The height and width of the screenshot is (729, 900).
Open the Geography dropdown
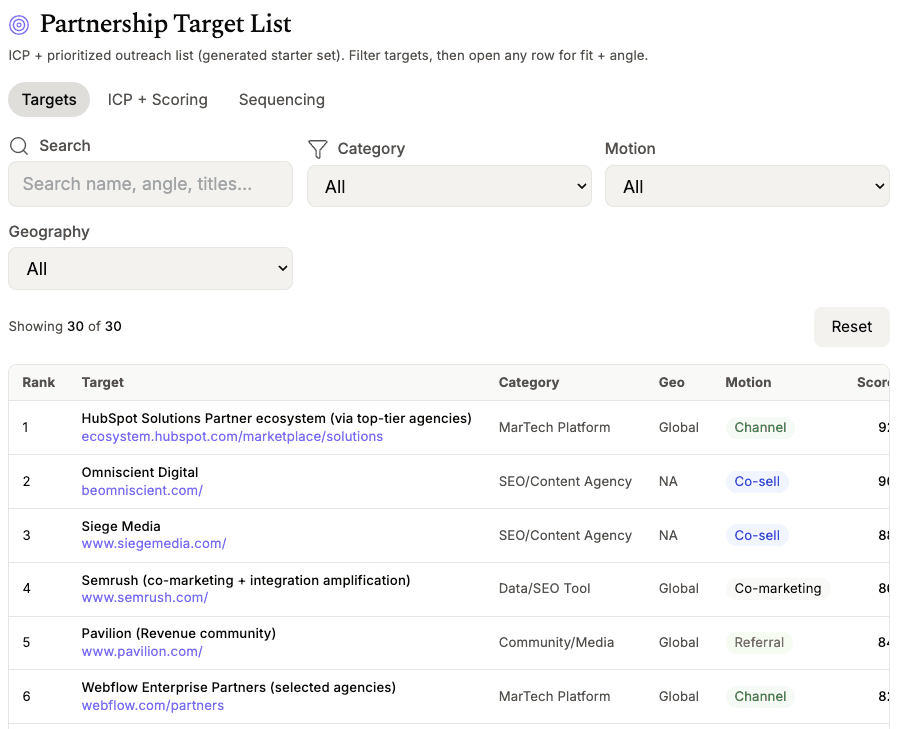point(150,269)
